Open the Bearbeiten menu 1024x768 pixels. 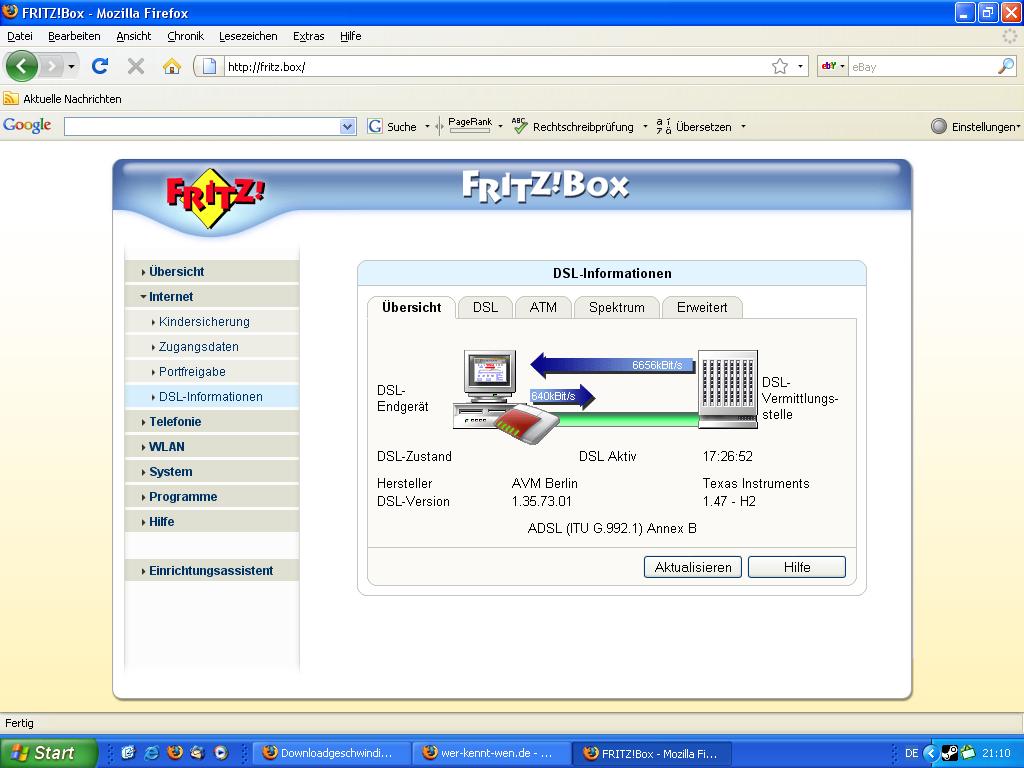pyautogui.click(x=74, y=36)
